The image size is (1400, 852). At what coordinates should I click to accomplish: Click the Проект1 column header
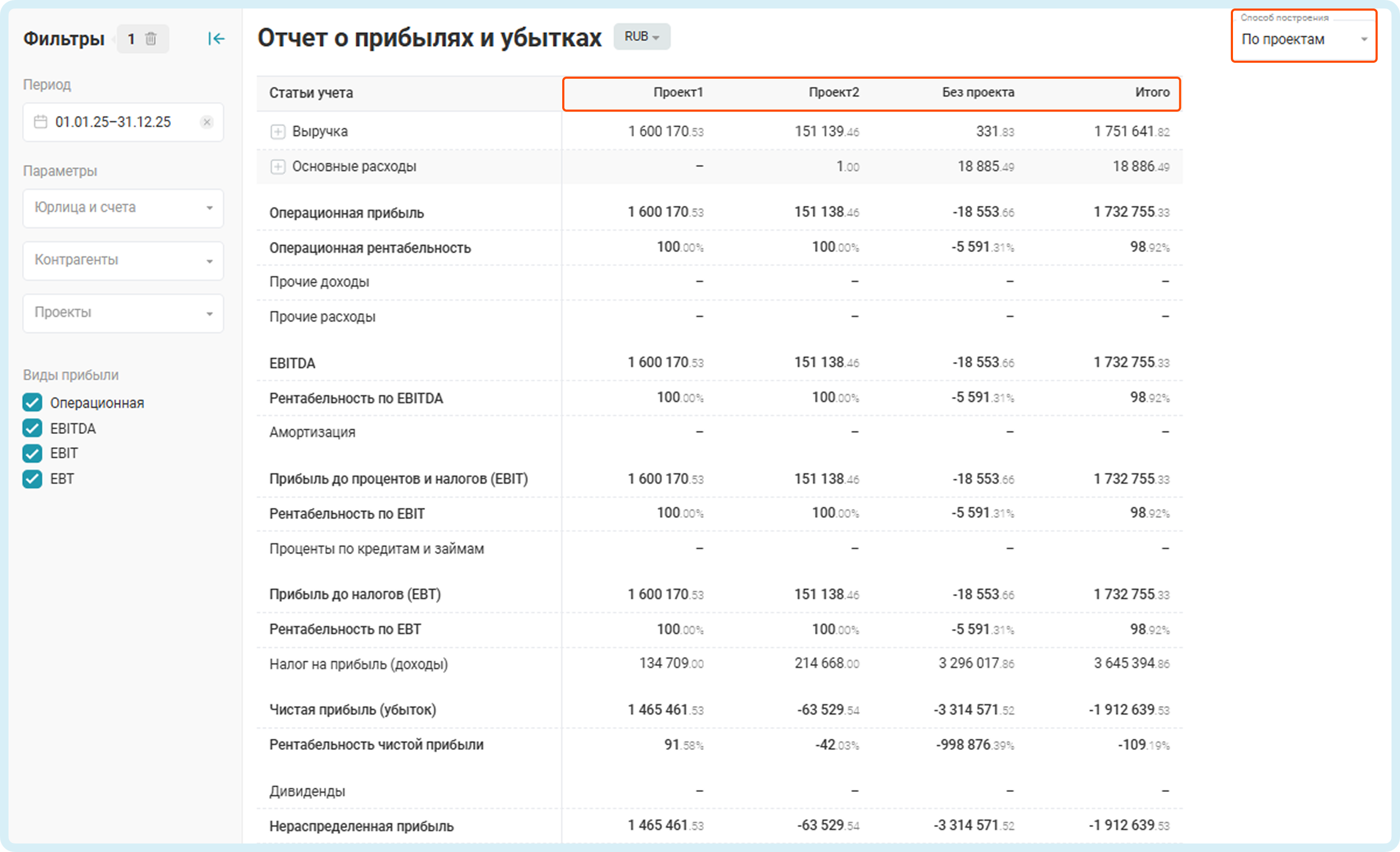coord(678,92)
